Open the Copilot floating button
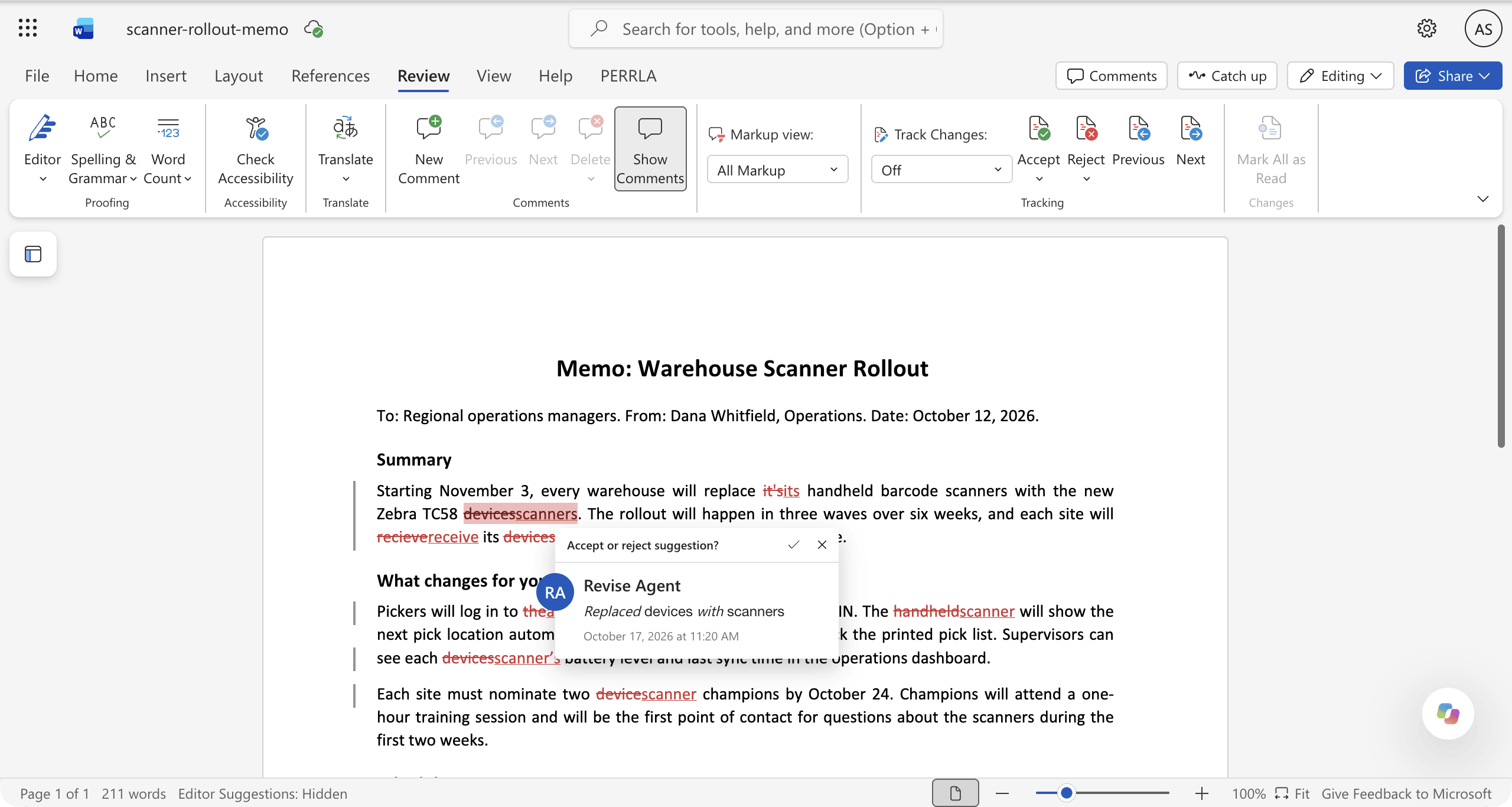The height and width of the screenshot is (807, 1512). coord(1448,713)
